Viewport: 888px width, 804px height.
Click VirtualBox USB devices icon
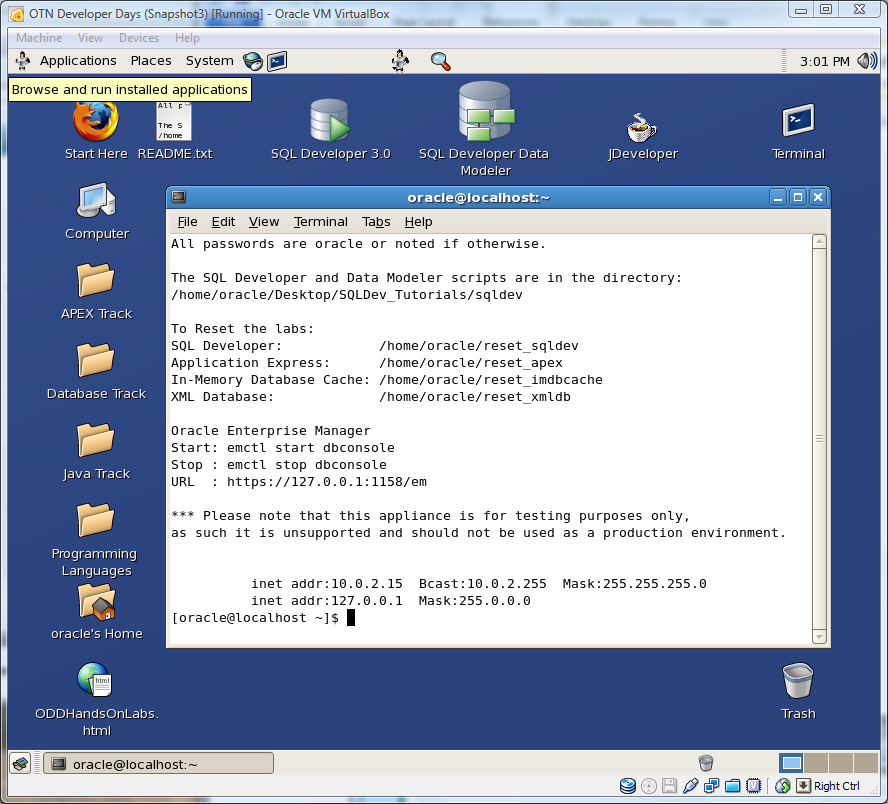point(690,786)
